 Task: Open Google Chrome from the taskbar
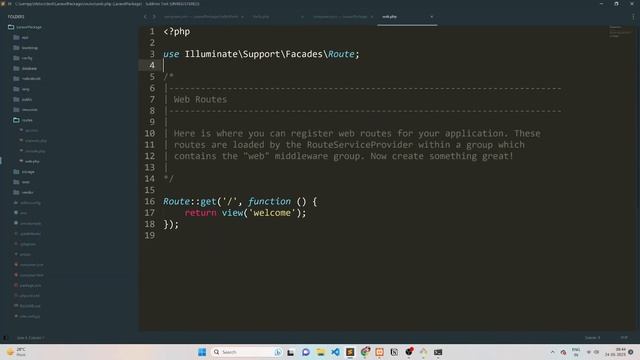coord(364,352)
